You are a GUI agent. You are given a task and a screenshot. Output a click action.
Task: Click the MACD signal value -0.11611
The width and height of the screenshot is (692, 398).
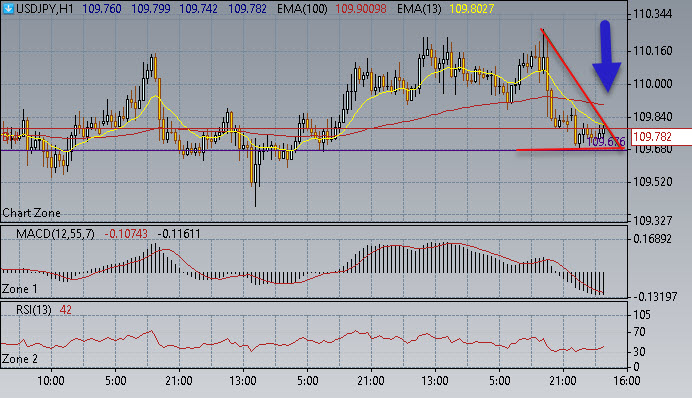tap(179, 233)
